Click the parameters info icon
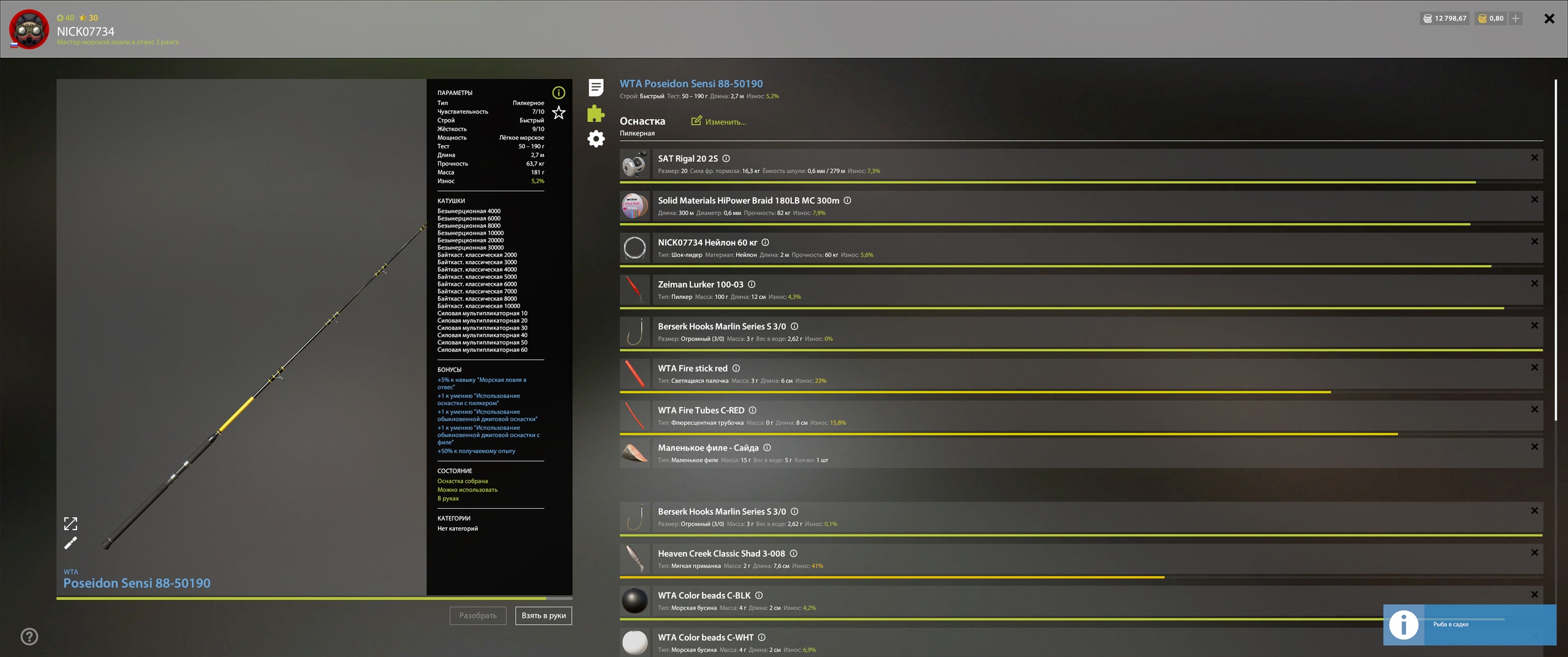Image resolution: width=1568 pixels, height=657 pixels. pyautogui.click(x=559, y=93)
